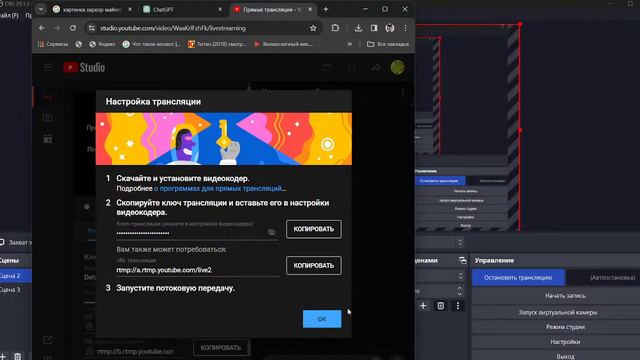This screenshot has width=640, height=360.
Task: Show more bookmarks chevron
Action: [x=350, y=44]
